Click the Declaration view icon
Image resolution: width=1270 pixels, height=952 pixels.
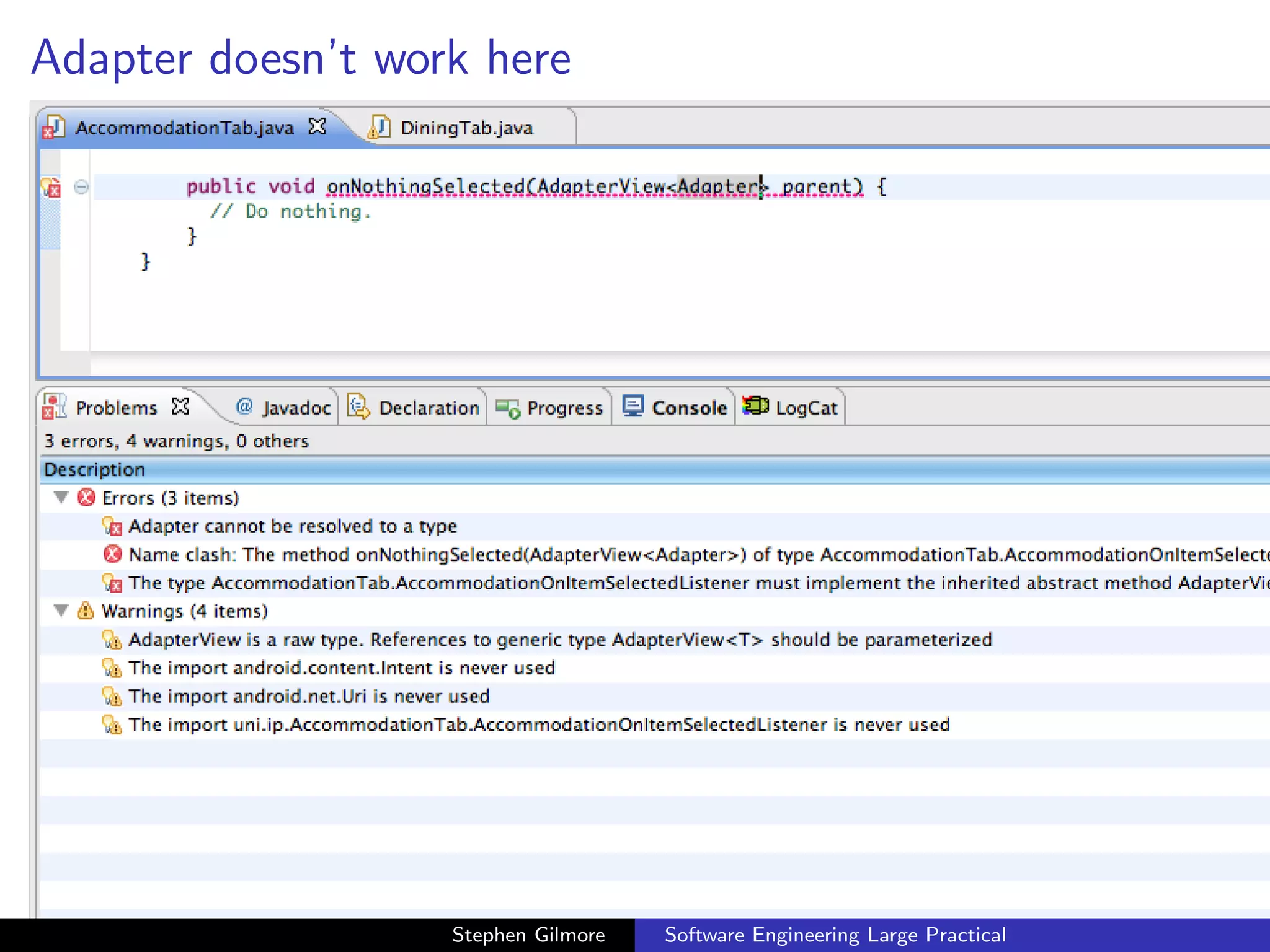(x=359, y=407)
